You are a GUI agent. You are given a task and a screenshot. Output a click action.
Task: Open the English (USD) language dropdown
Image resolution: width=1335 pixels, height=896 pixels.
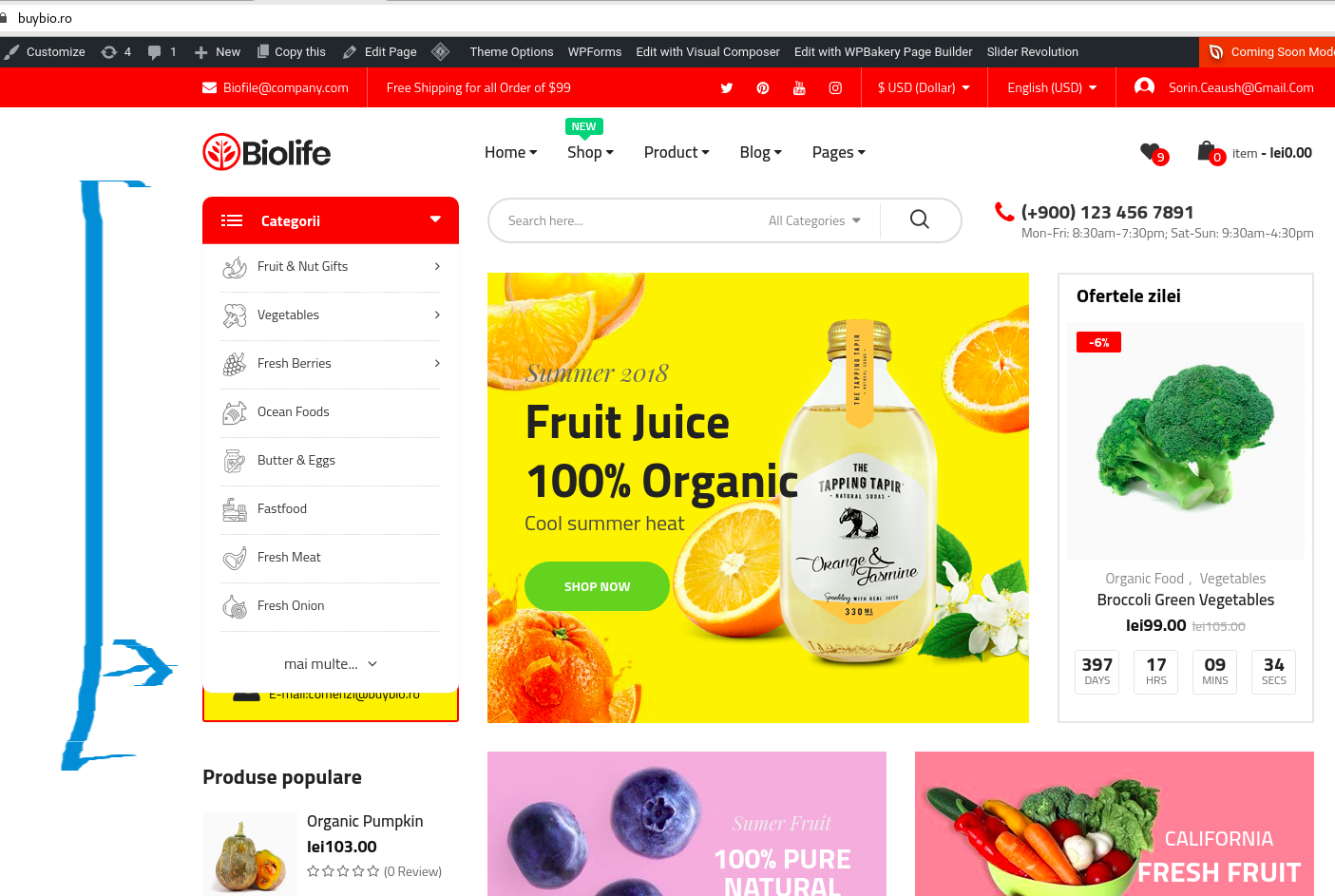(1052, 87)
